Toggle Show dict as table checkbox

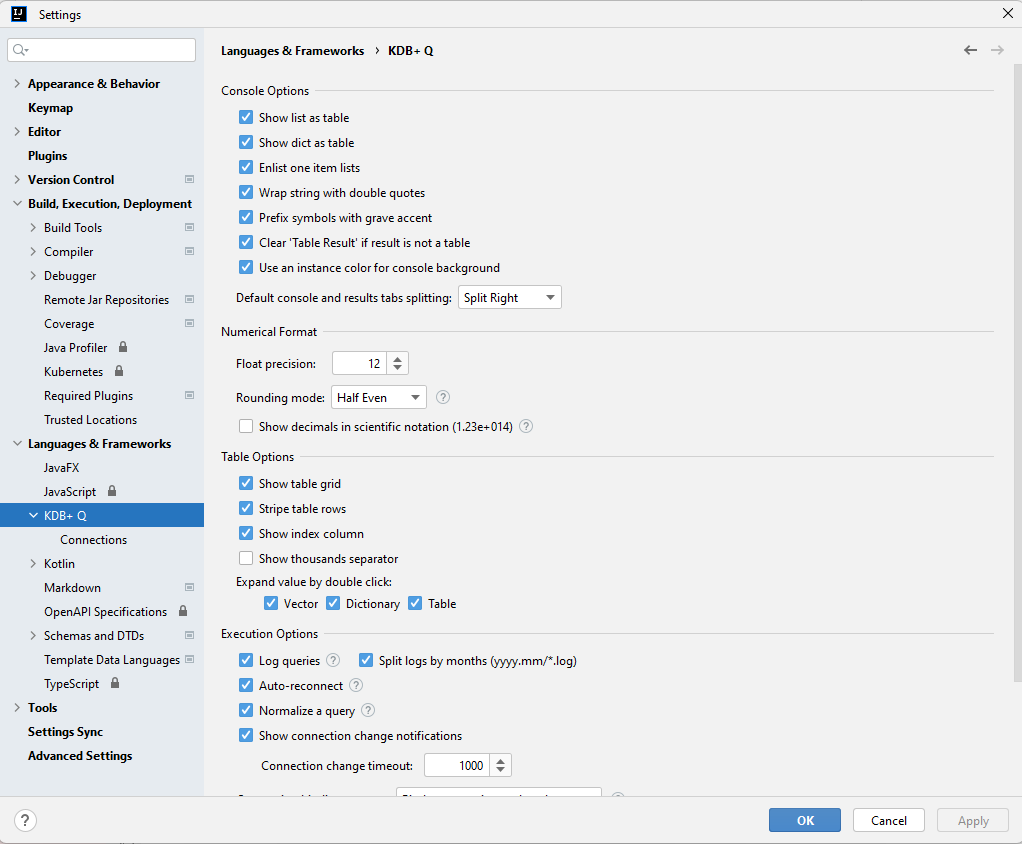click(x=246, y=142)
